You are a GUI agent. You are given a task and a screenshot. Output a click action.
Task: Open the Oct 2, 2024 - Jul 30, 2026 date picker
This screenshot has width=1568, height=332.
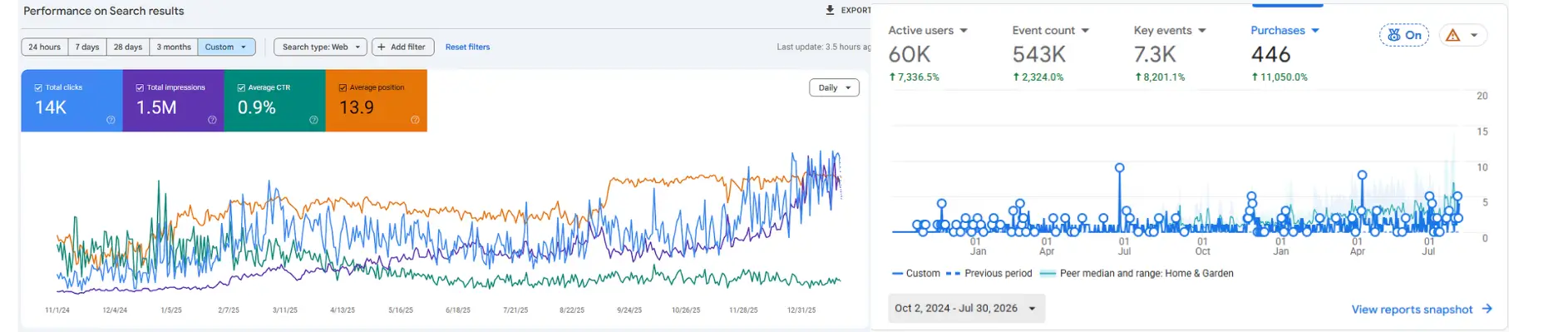pyautogui.click(x=966, y=308)
